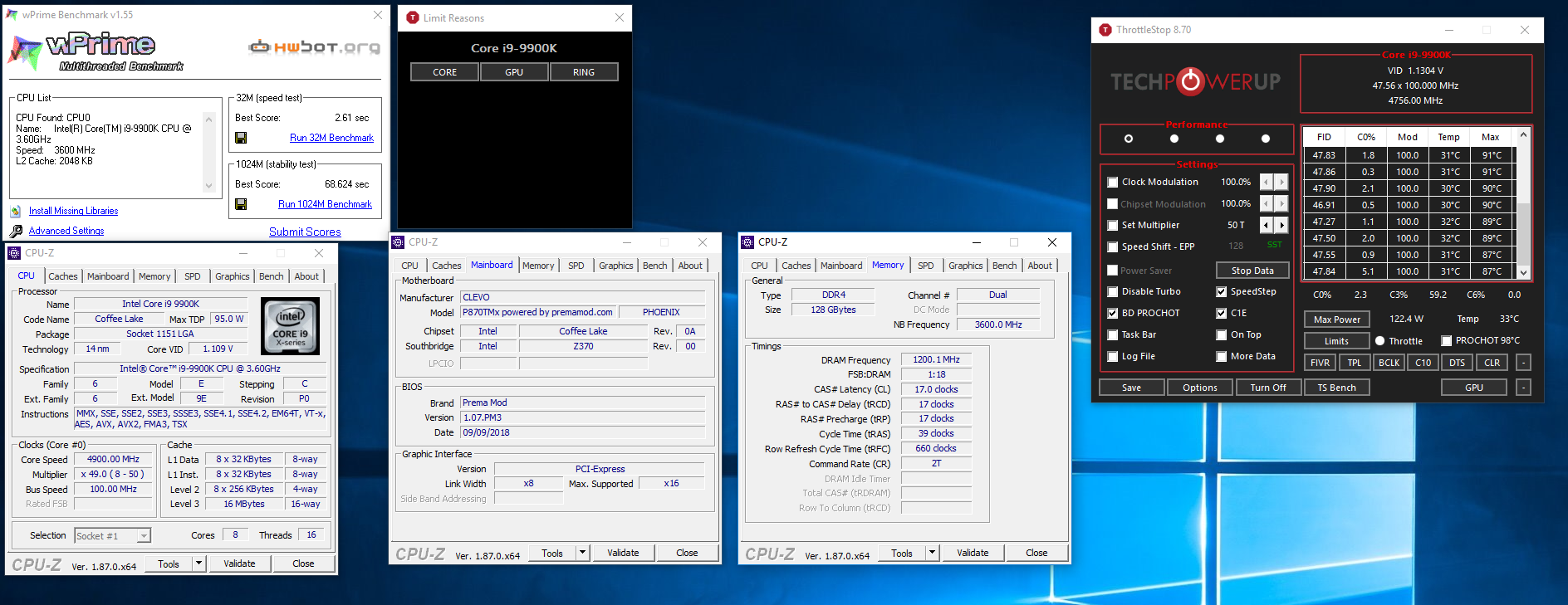Click wPrime CPU List scroll-down arrow

(x=209, y=186)
